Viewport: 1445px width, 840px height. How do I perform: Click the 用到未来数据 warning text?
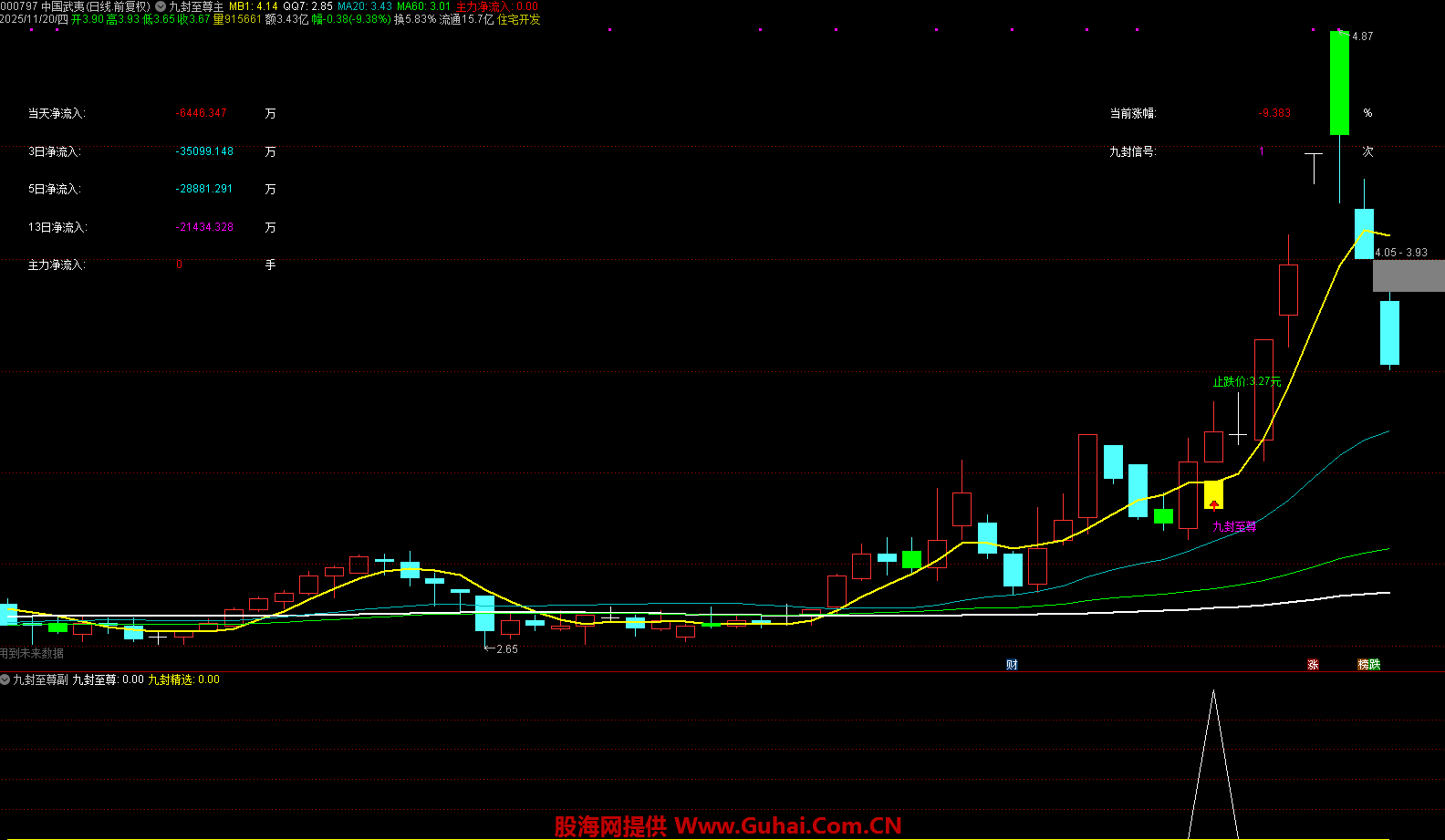[x=32, y=653]
